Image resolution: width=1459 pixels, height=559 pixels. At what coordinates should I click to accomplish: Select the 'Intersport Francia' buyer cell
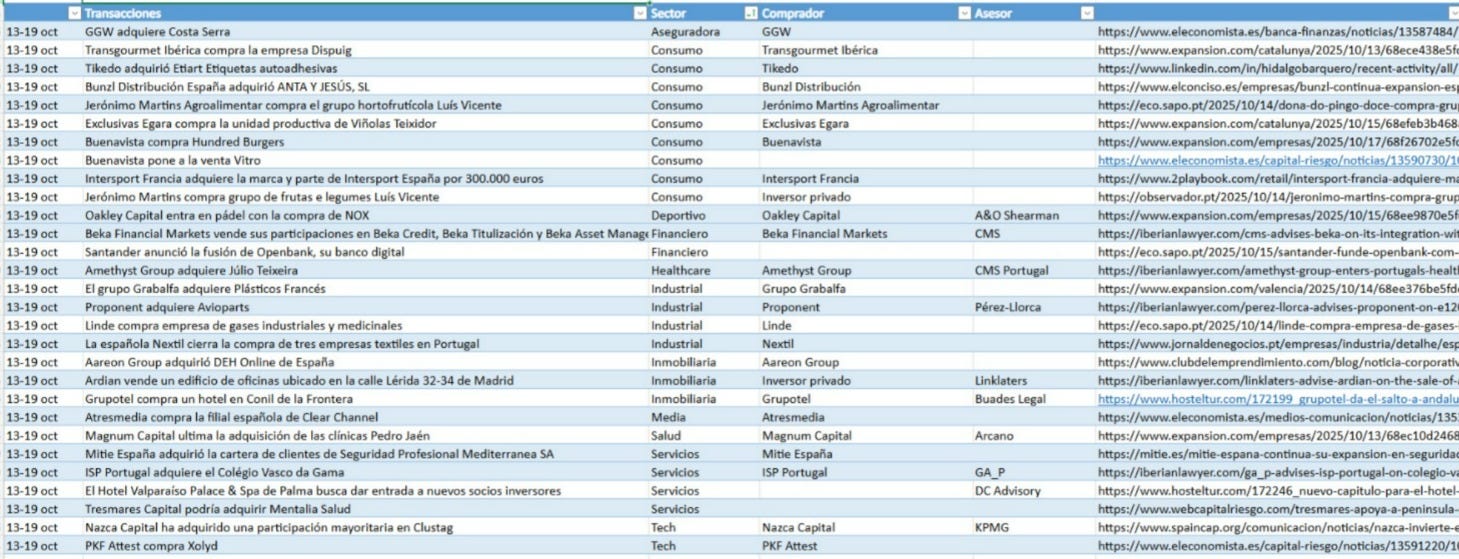click(x=865, y=179)
